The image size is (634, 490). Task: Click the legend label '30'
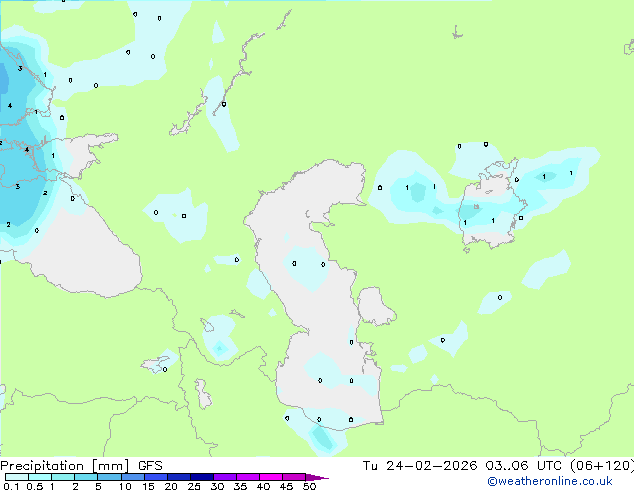[217, 486]
